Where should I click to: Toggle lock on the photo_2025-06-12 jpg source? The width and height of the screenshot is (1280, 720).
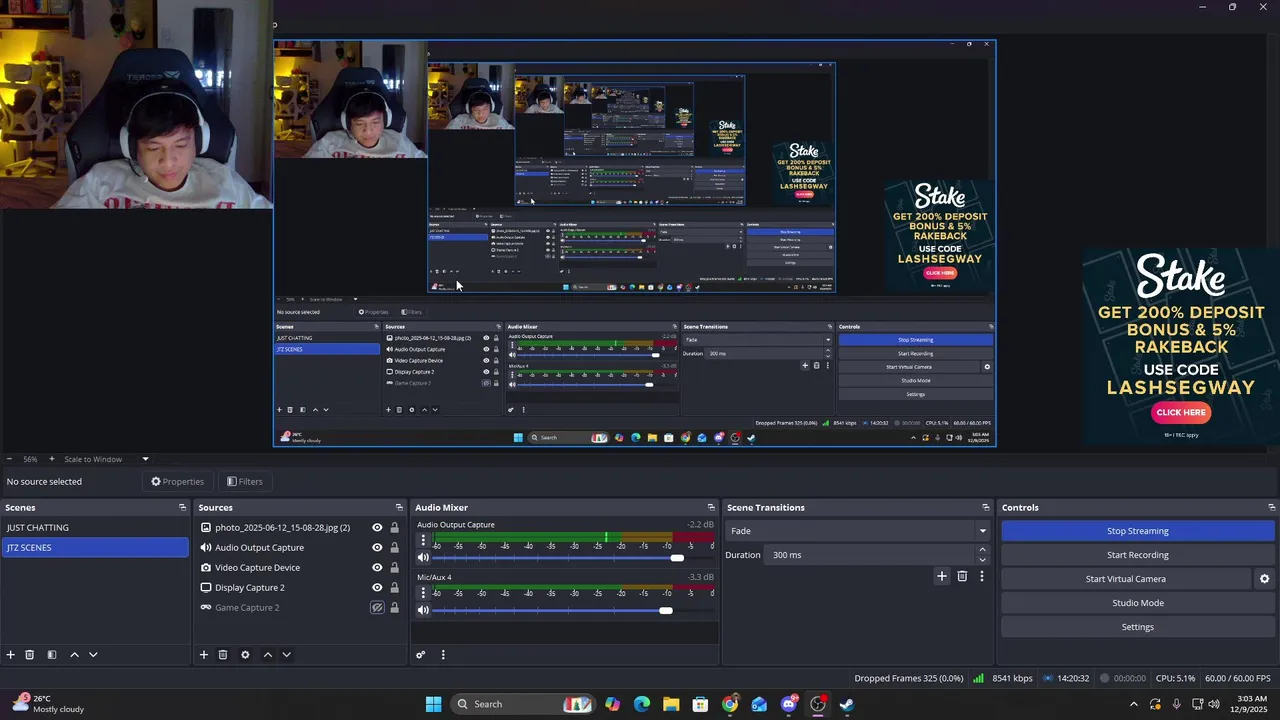pyautogui.click(x=394, y=528)
